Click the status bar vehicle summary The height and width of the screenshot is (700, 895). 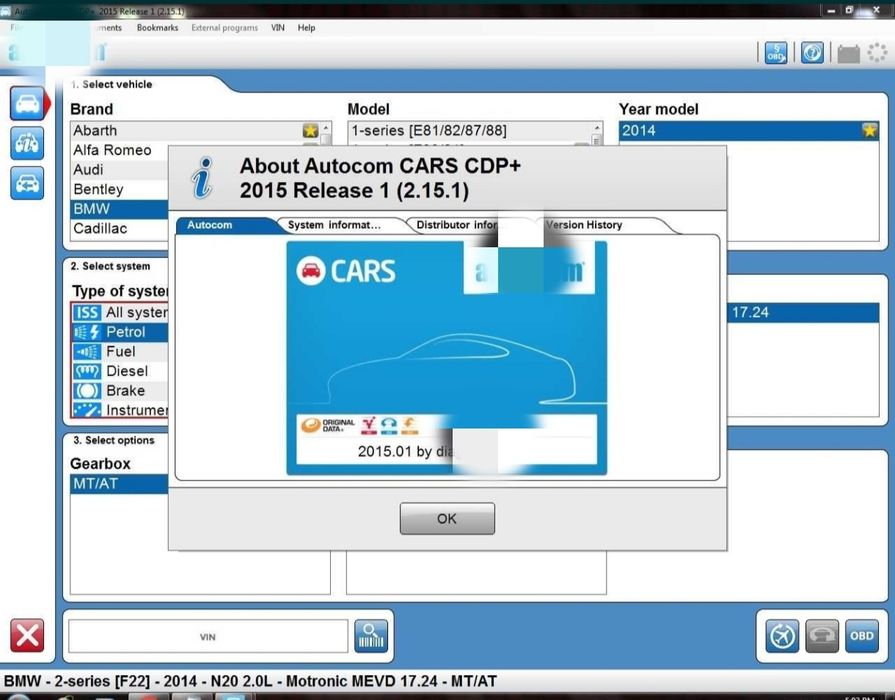(250, 681)
